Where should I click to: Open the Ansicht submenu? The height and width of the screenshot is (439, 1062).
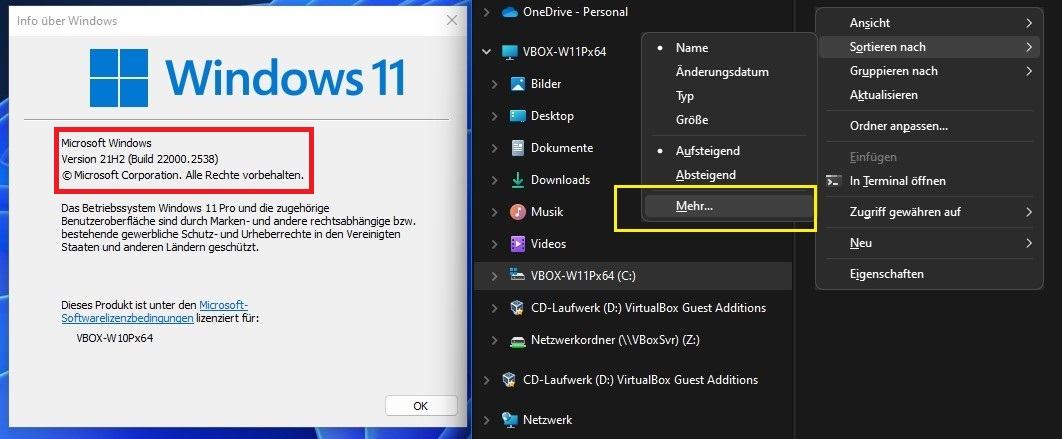point(929,23)
